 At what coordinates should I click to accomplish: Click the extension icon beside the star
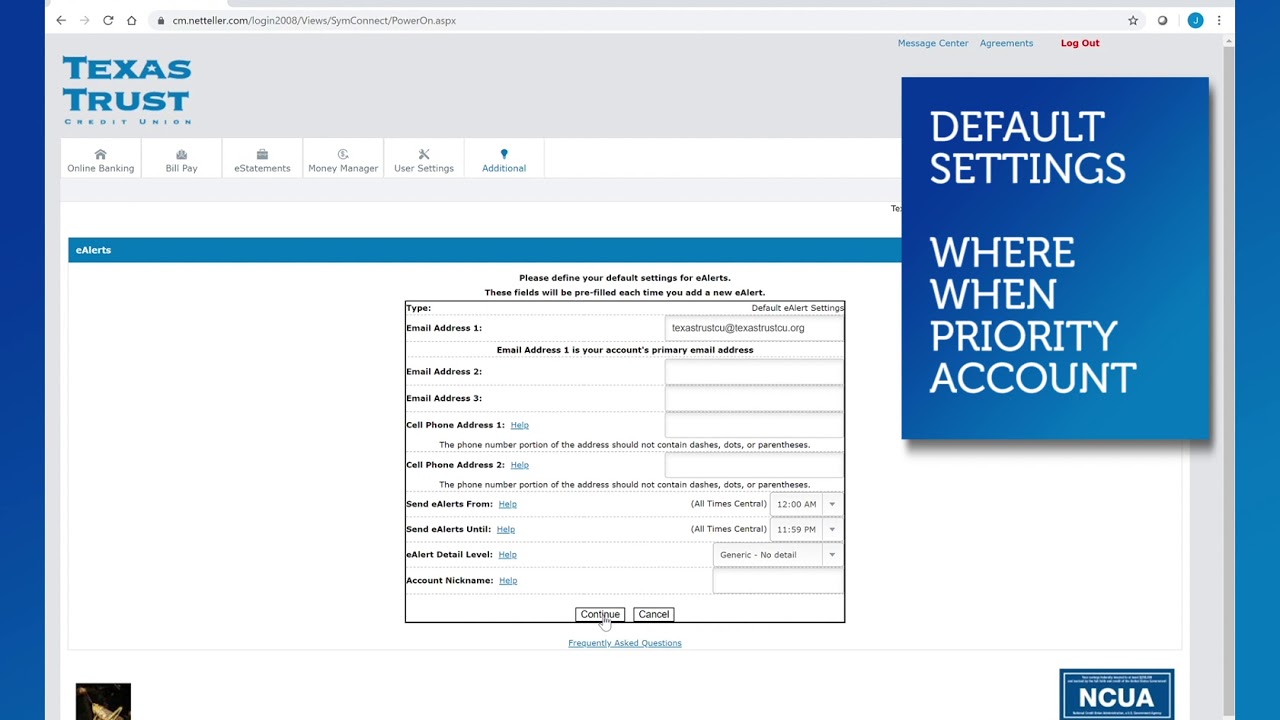1162,20
